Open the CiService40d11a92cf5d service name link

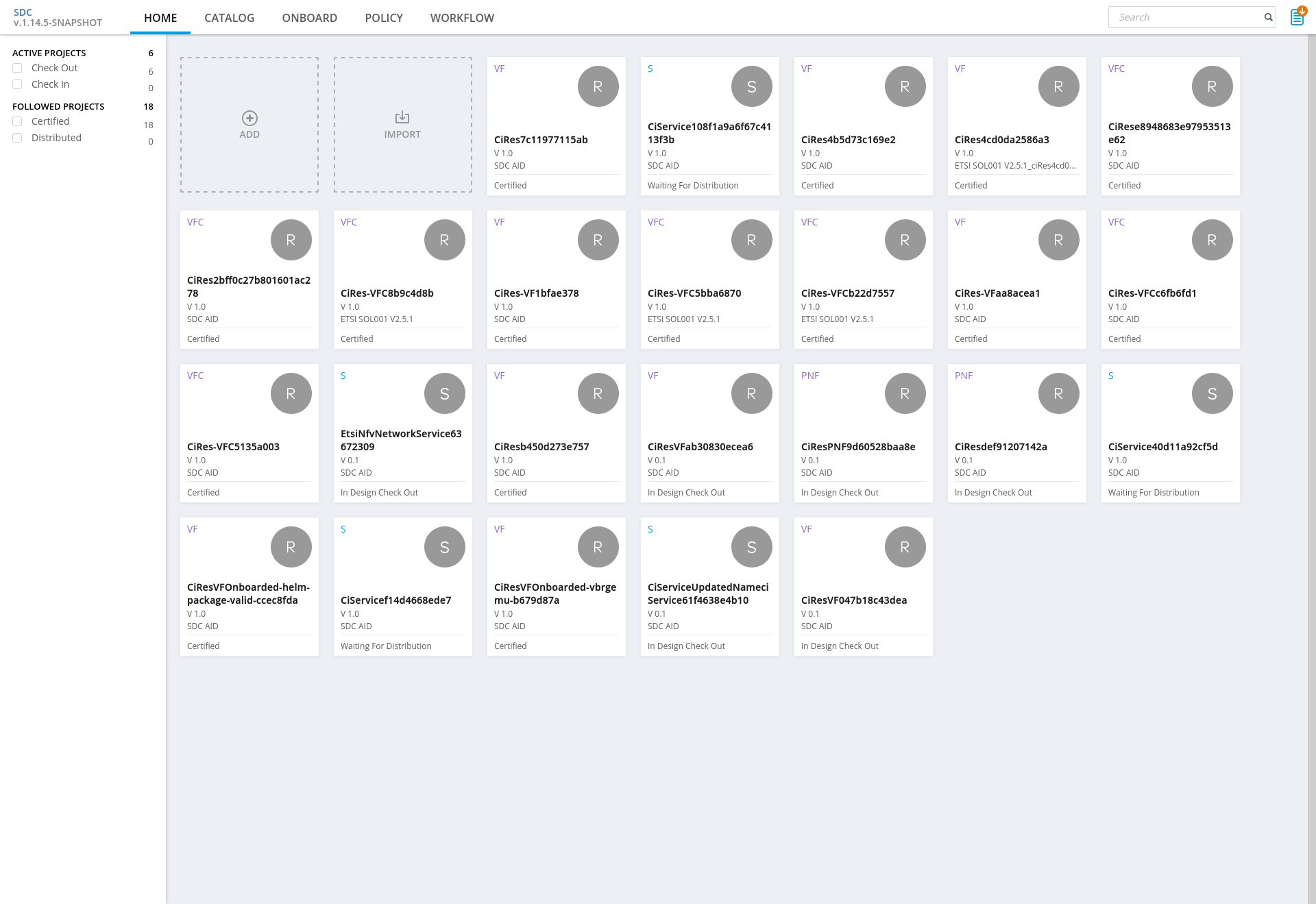1163,447
